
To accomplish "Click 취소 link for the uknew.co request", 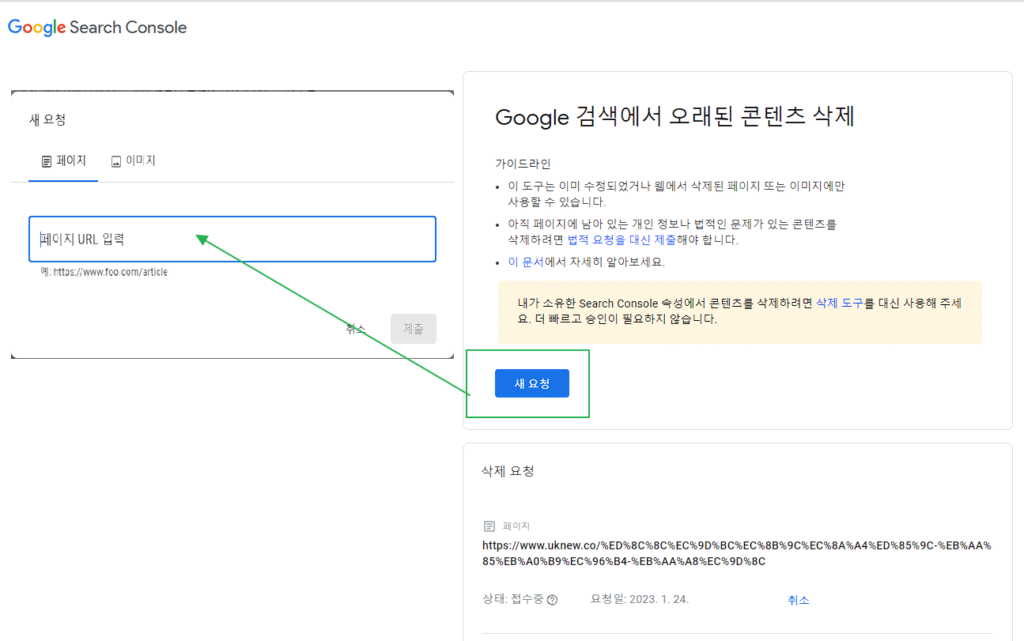I will click(798, 600).
